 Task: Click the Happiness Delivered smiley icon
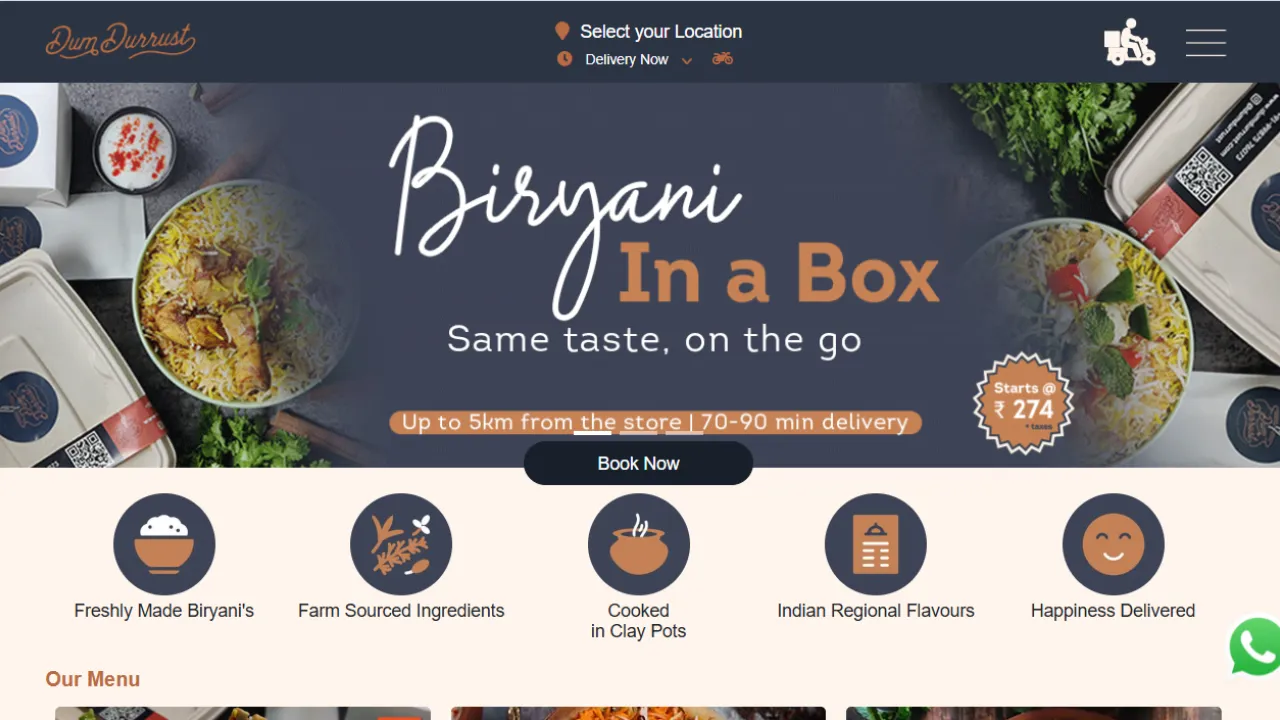click(x=1113, y=544)
